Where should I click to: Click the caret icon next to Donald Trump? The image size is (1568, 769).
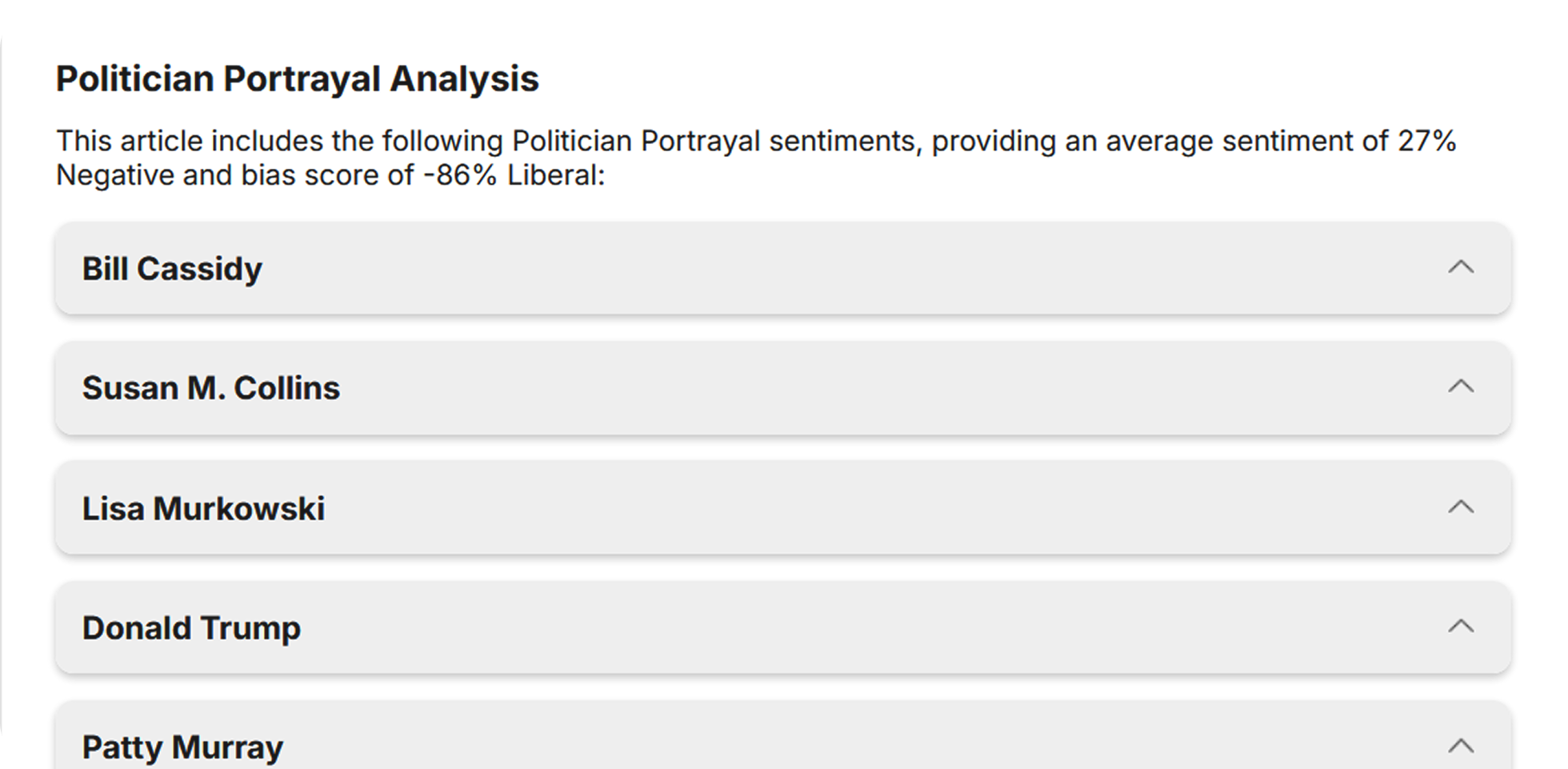(x=1461, y=627)
